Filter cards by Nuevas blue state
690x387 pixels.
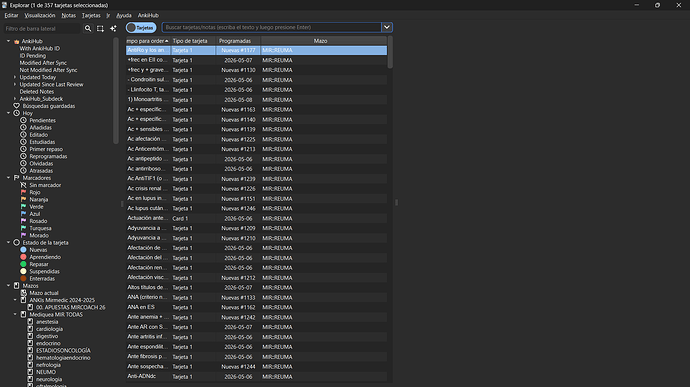click(23, 250)
